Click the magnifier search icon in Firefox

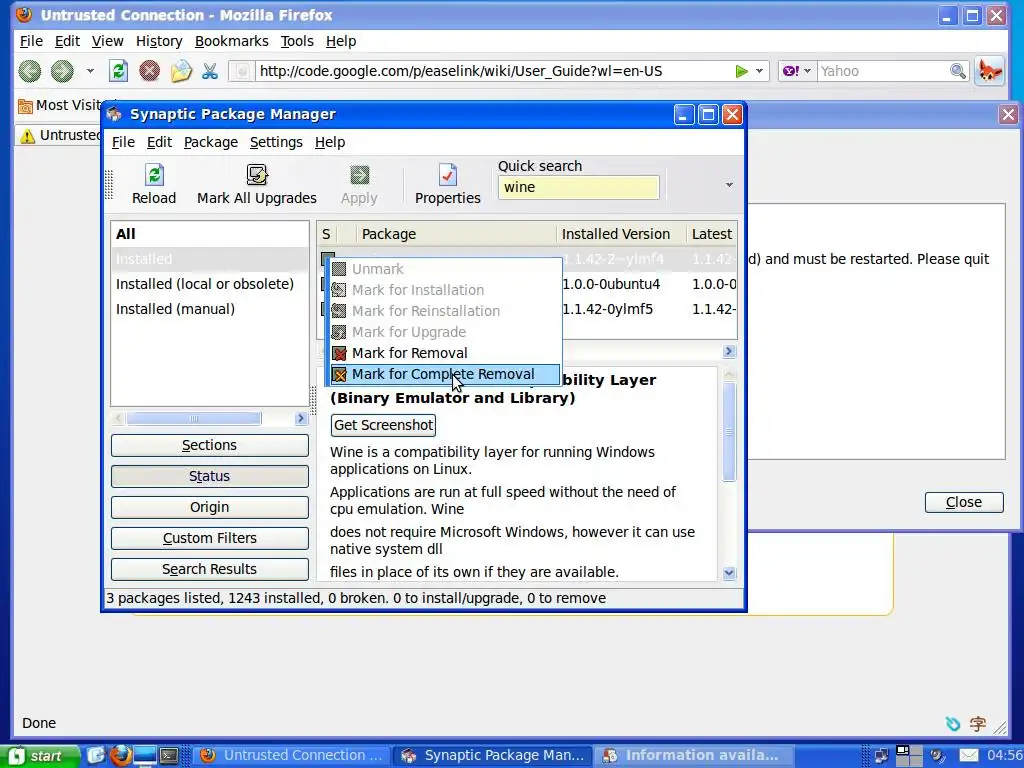click(957, 71)
